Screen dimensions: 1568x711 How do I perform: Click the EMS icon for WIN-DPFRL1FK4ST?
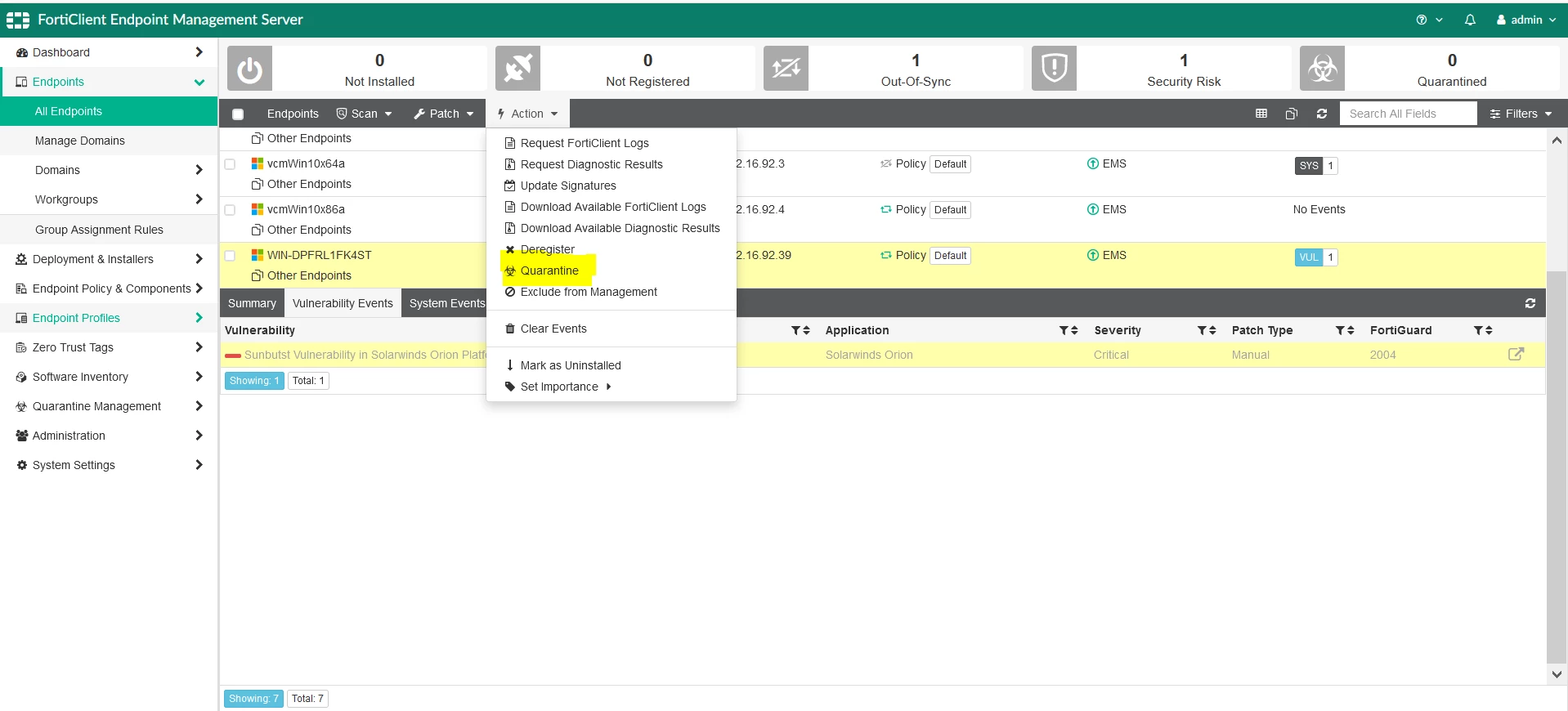pyautogui.click(x=1092, y=255)
